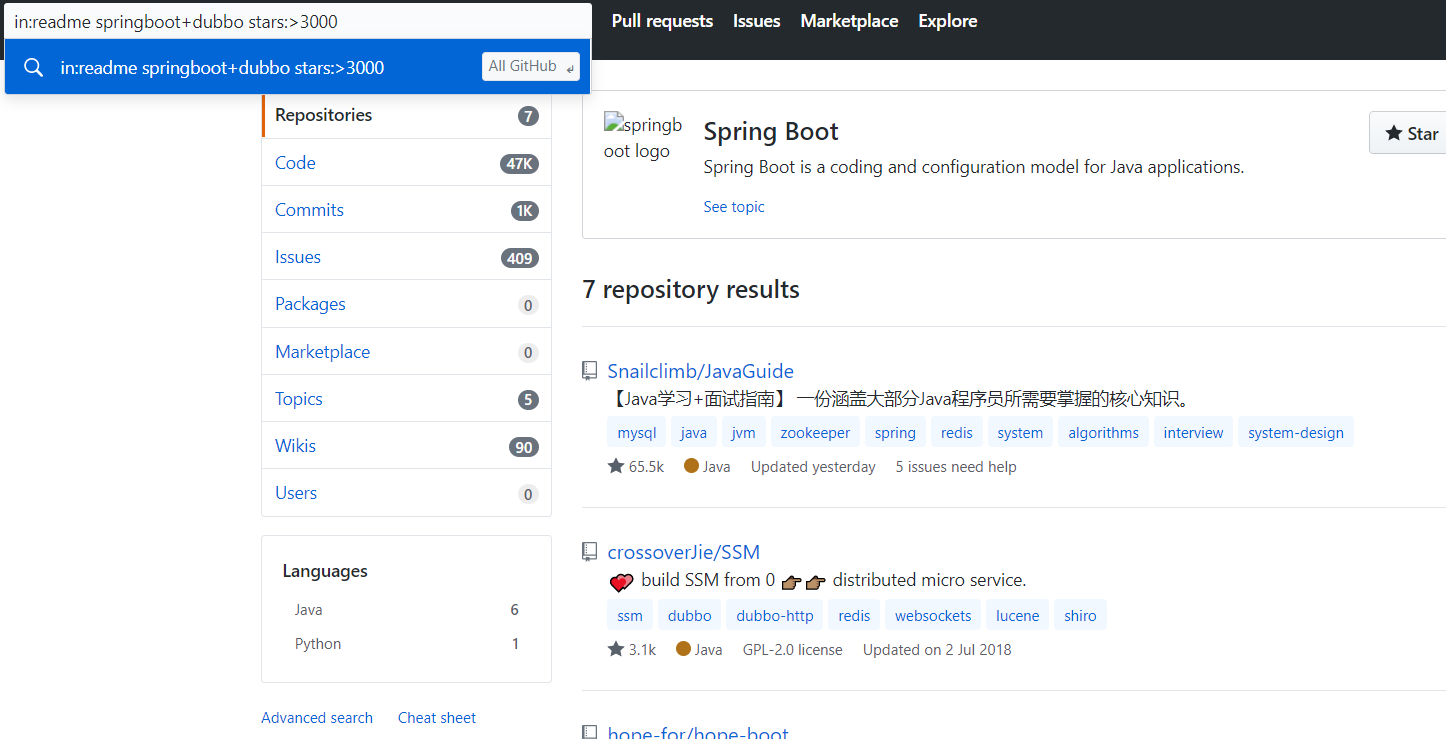The image size is (1446, 739).
Task: Filter results by Java language
Action: 406,610
